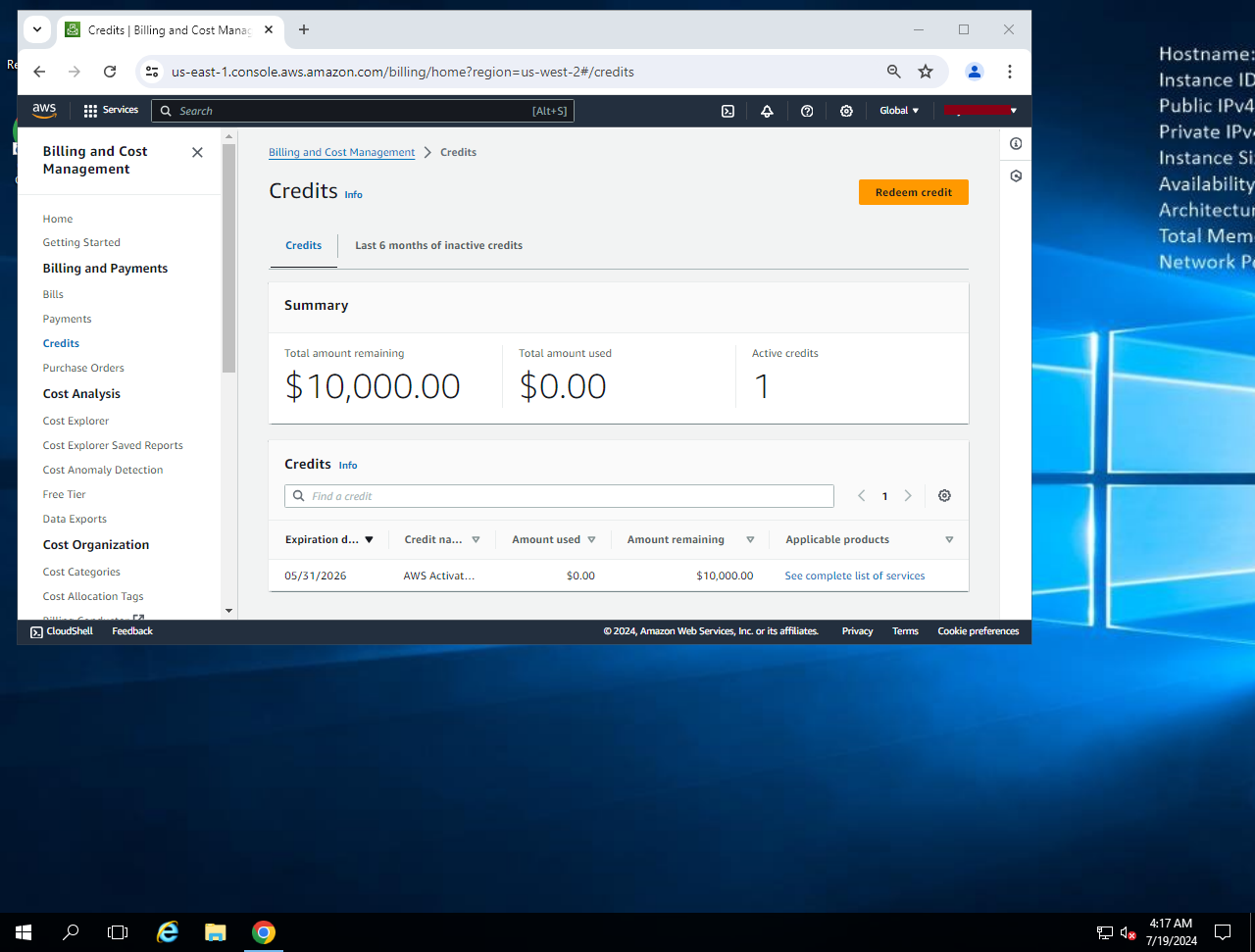Click Info link next to Credits heading
This screenshot has height=952, width=1255.
point(354,195)
